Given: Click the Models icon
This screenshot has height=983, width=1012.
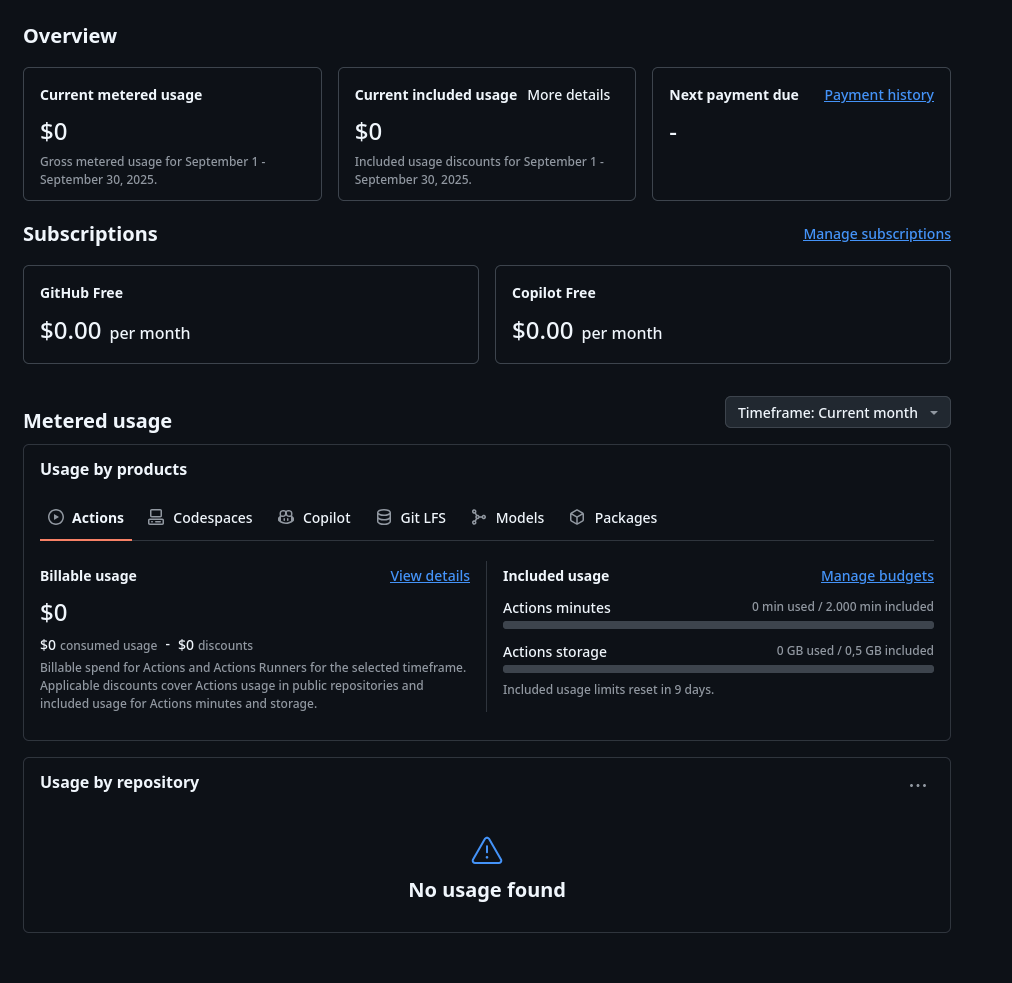Looking at the screenshot, I should 479,517.
